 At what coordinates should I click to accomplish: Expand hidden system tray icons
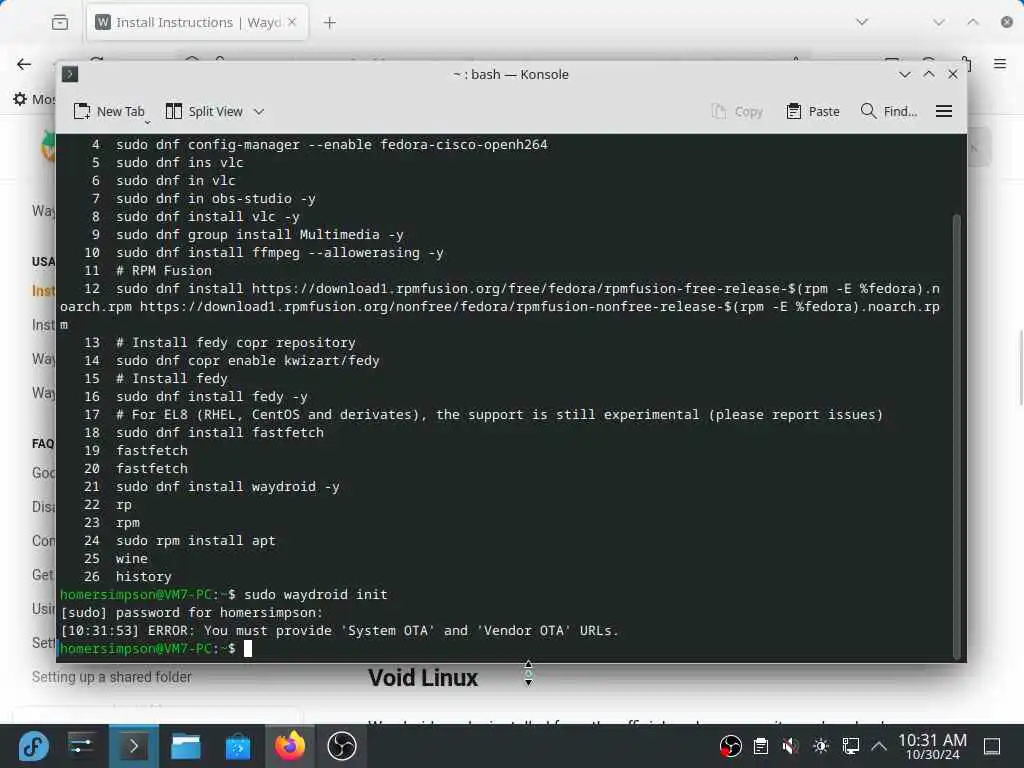click(879, 746)
